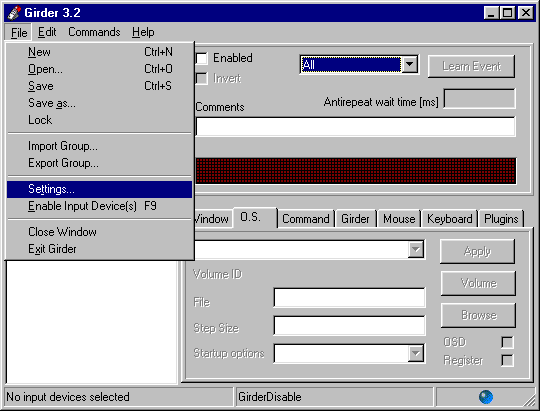Click the red dotted event display bar
Image resolution: width=540 pixels, height=411 pixels.
point(356,171)
